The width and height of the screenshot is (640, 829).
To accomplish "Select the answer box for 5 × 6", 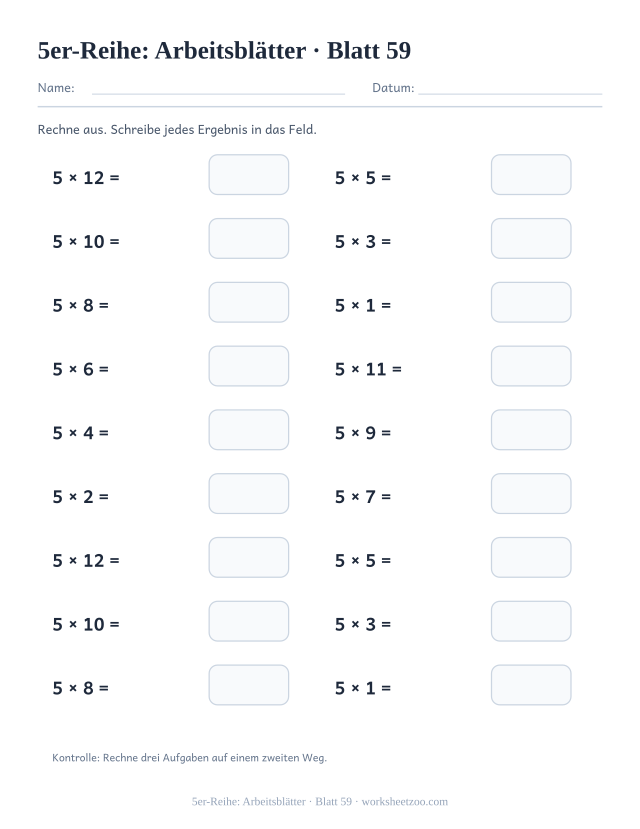I will (x=249, y=366).
